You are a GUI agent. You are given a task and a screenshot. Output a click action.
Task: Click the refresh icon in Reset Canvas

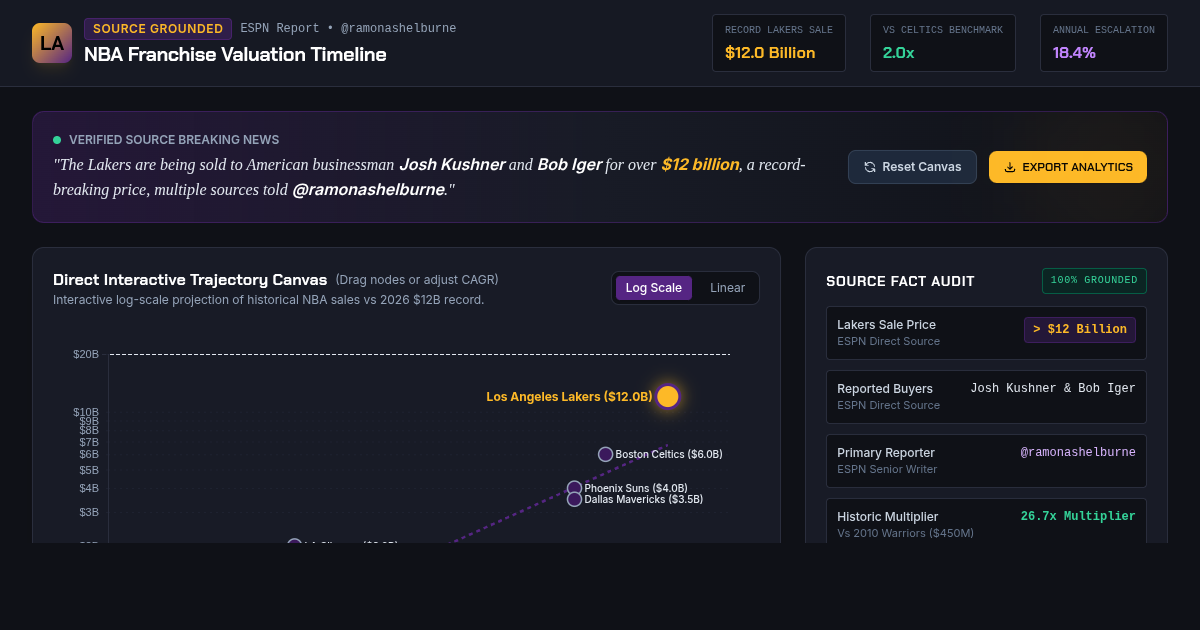(x=870, y=167)
